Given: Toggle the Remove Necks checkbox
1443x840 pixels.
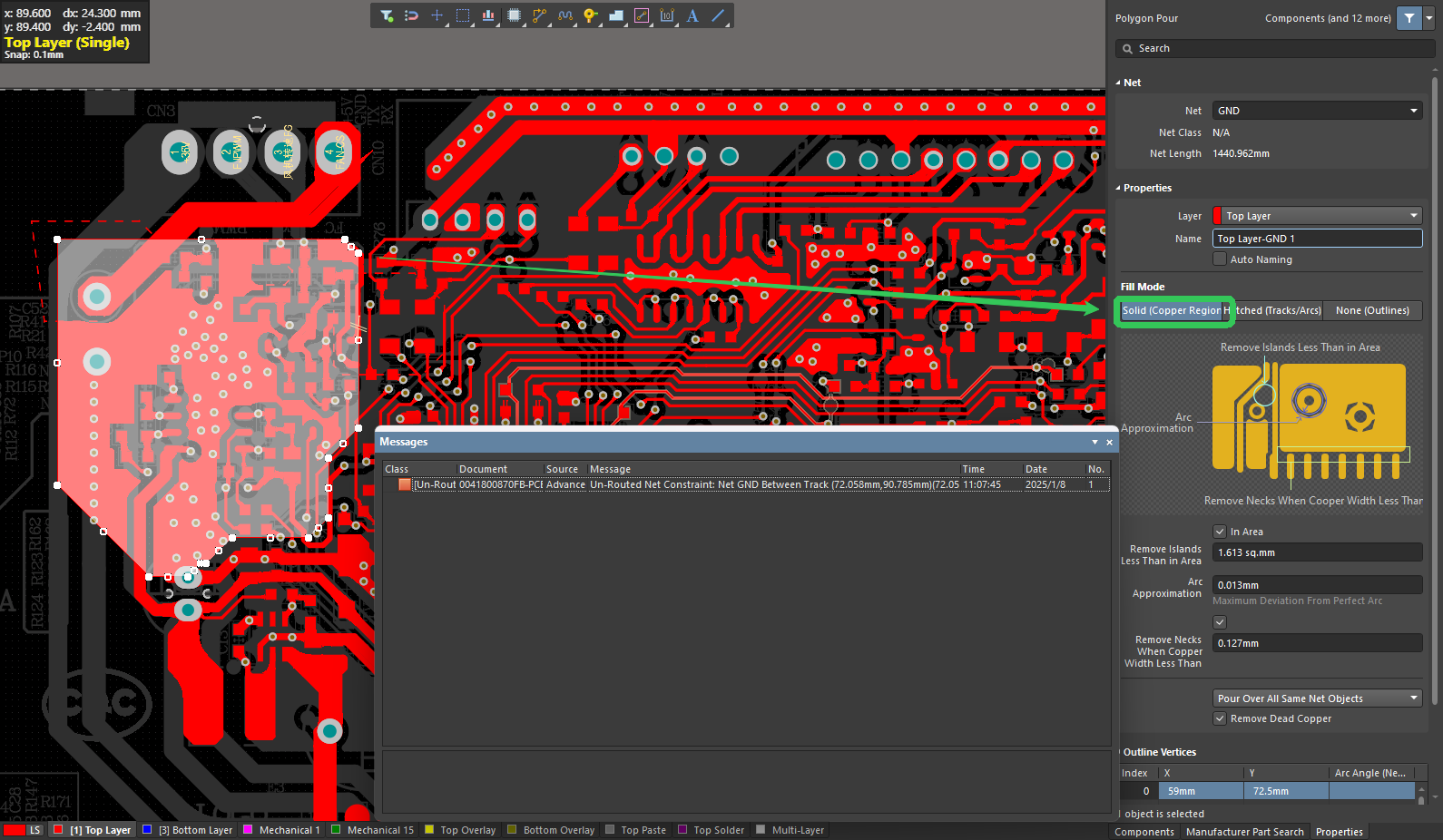Looking at the screenshot, I should 1220,622.
